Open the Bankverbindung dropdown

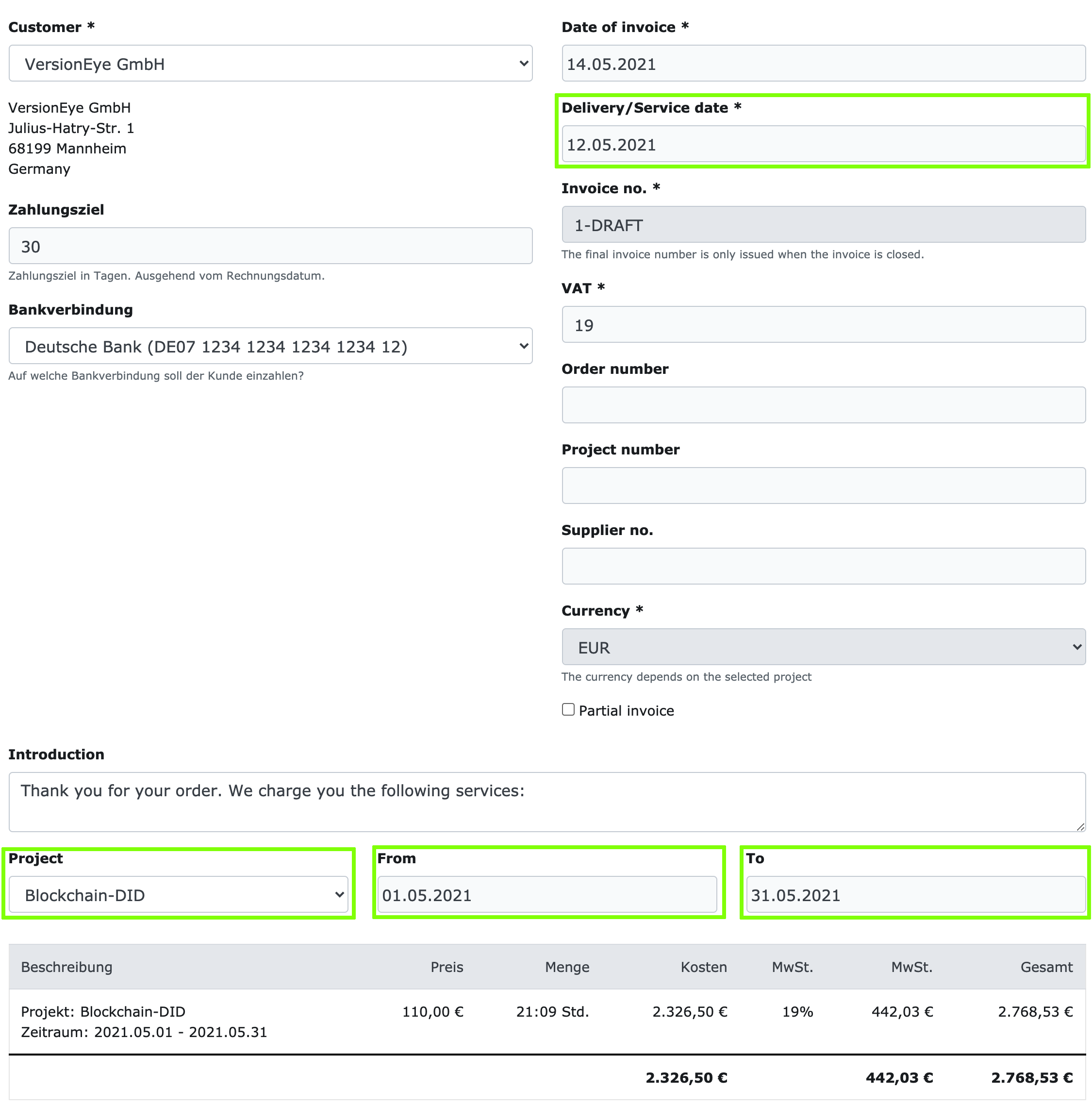(x=270, y=346)
